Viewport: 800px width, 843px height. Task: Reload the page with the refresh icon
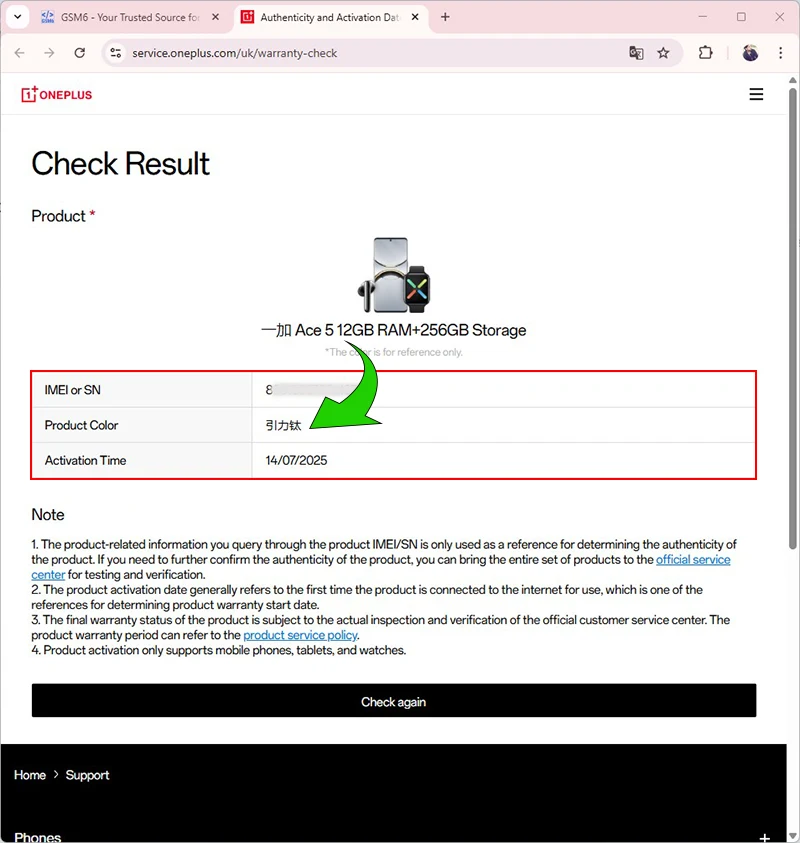click(80, 53)
